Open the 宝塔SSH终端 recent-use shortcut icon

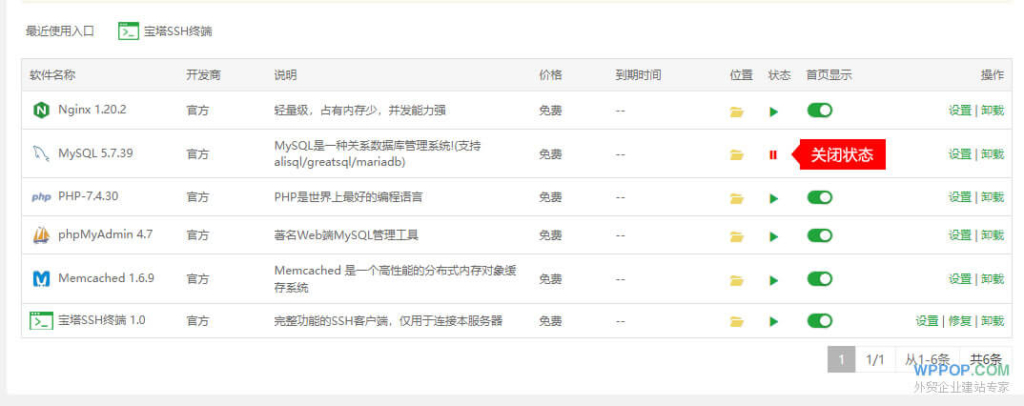pos(128,31)
